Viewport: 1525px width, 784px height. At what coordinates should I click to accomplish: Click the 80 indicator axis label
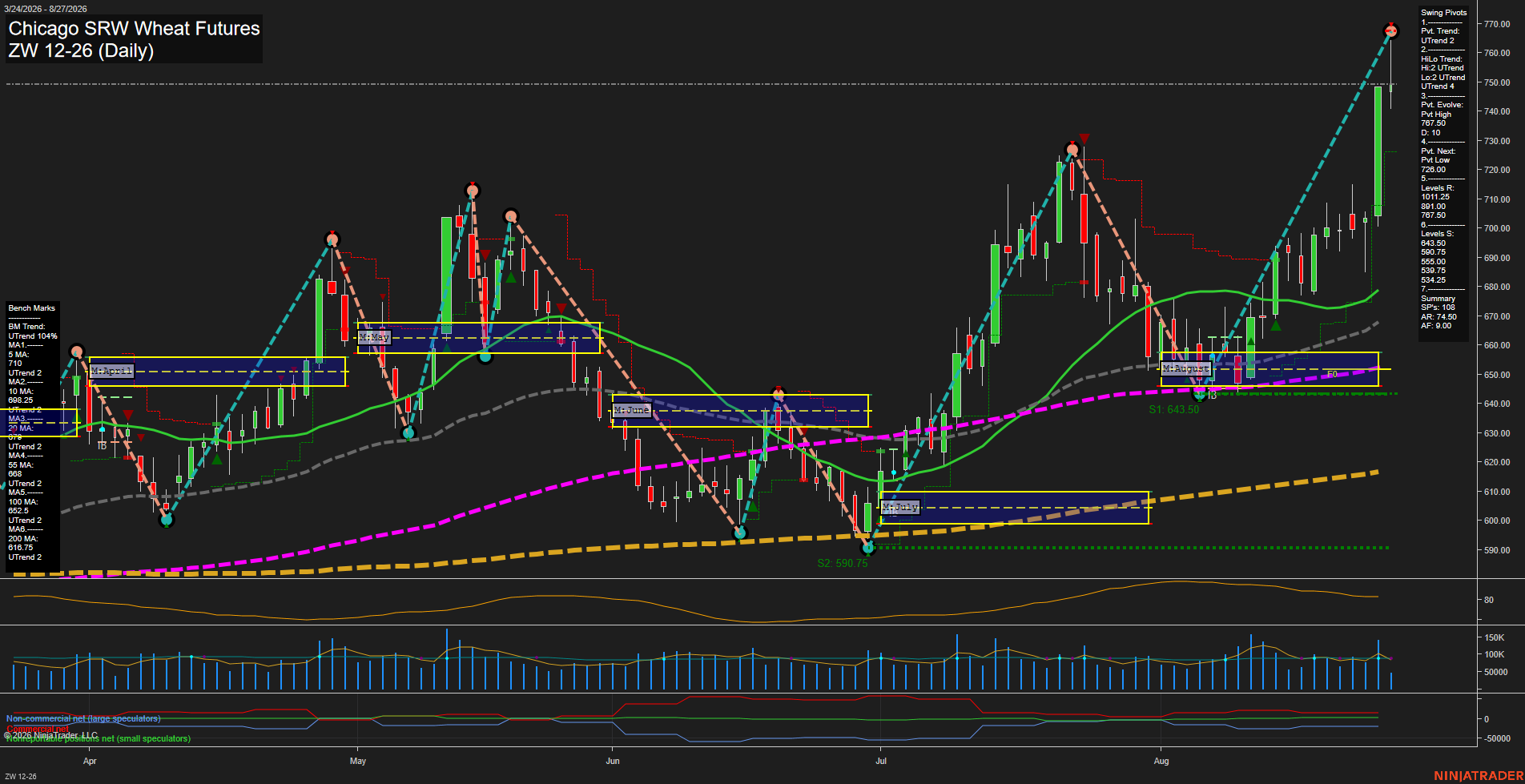click(x=1489, y=600)
